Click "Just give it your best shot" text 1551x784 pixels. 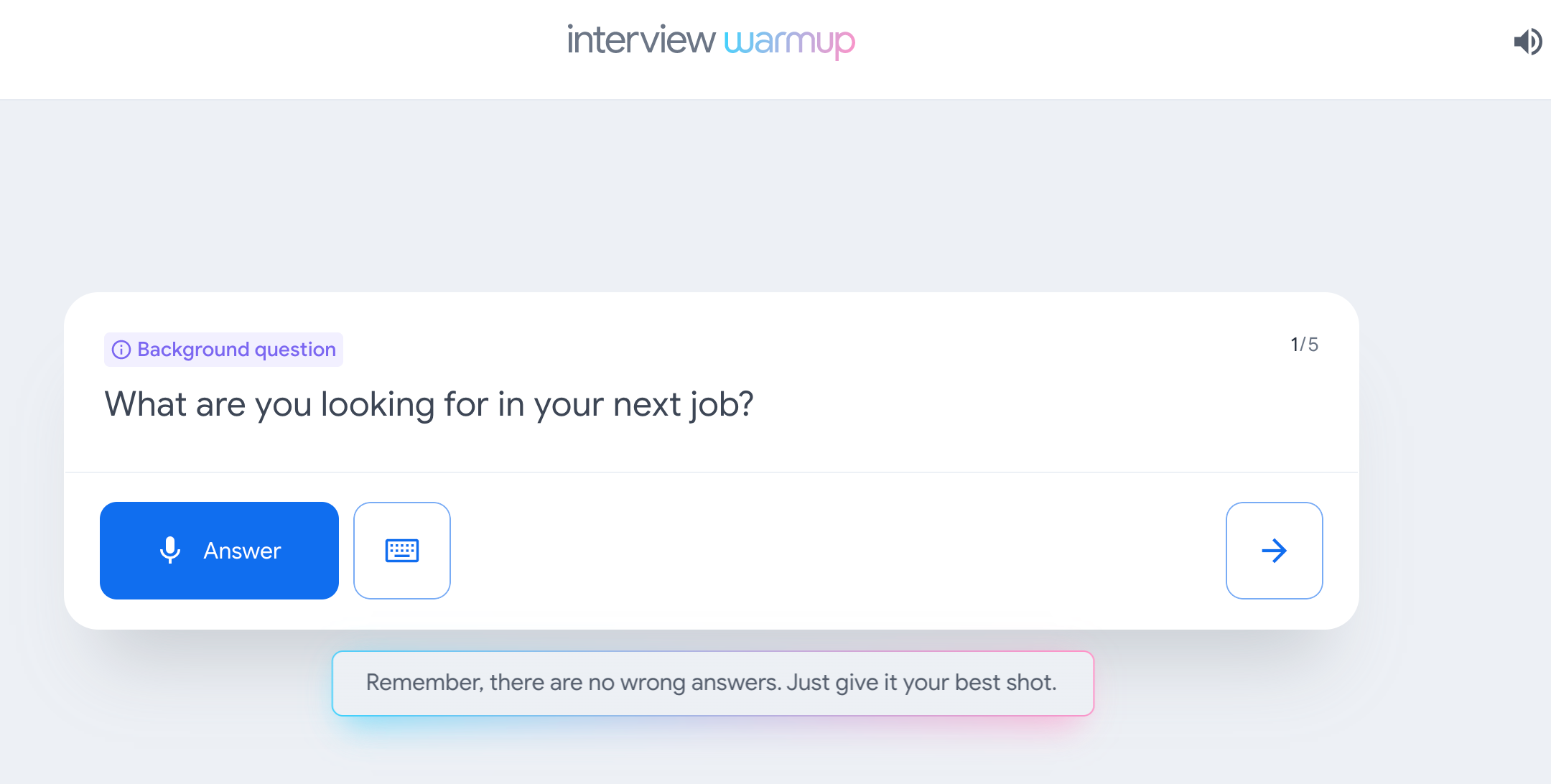tap(921, 683)
